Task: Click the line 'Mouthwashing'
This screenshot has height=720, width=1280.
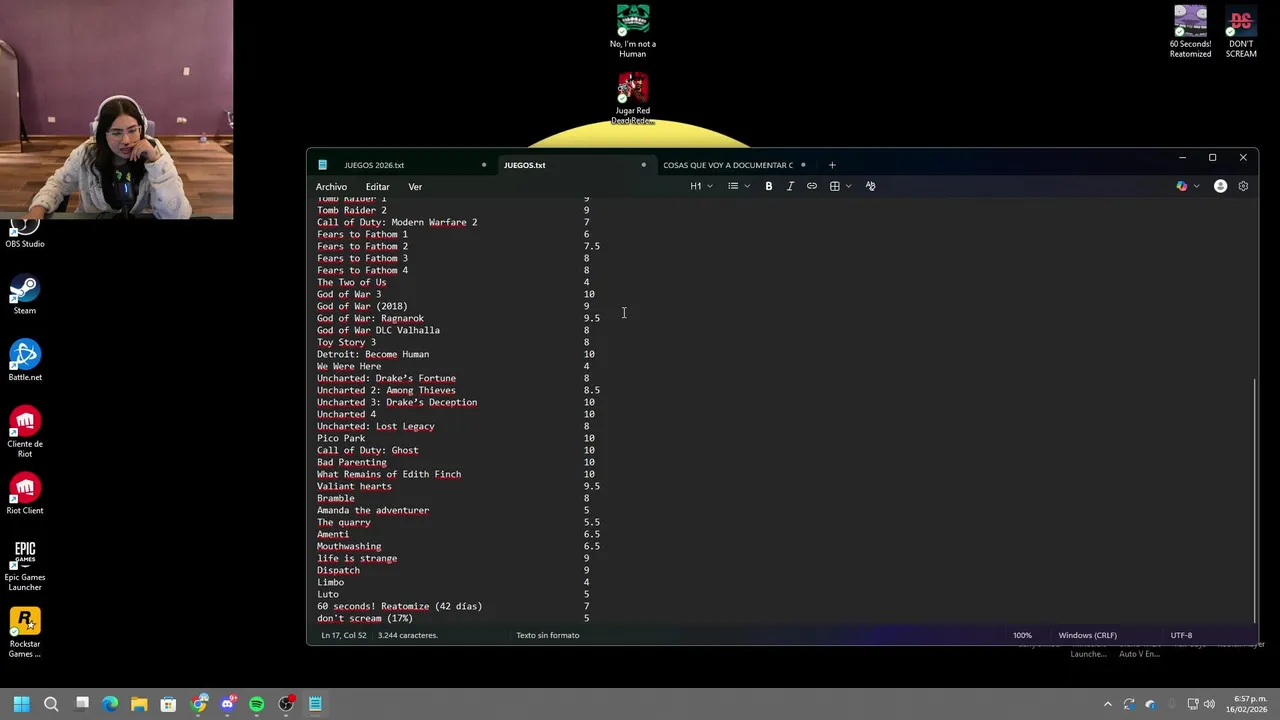Action: pos(349,546)
